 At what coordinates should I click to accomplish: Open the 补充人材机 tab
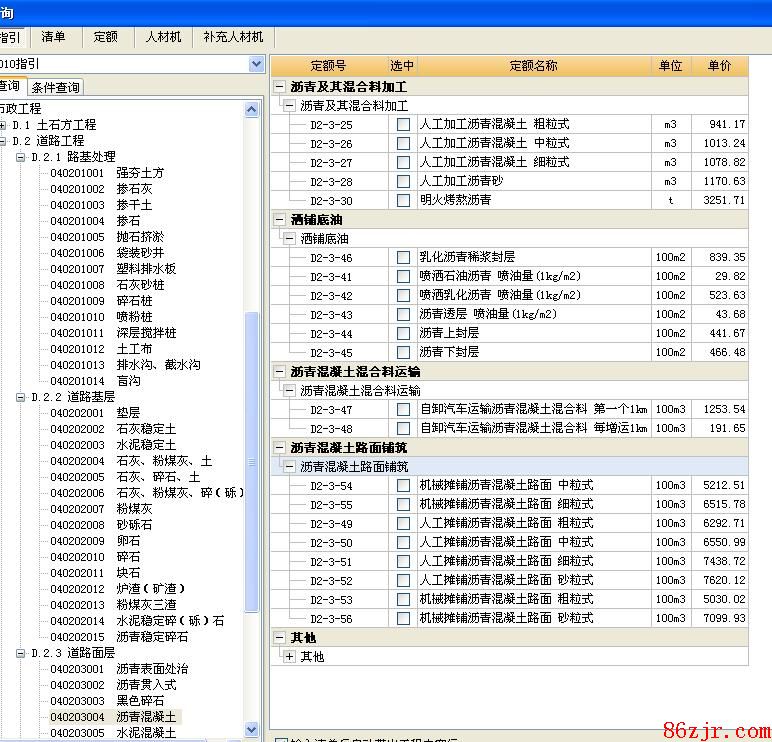point(232,37)
